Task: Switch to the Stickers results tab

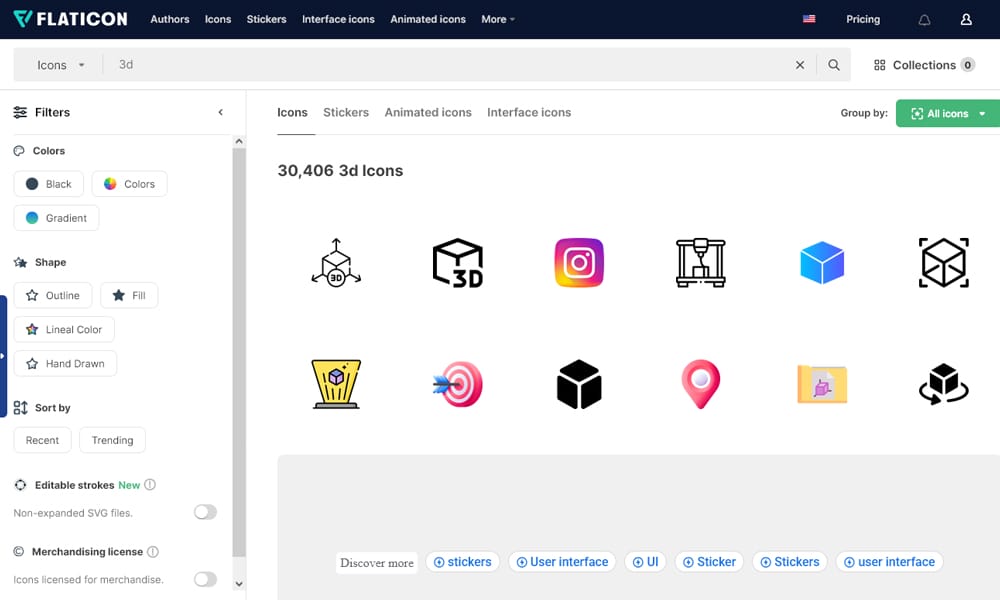Action: tap(345, 112)
